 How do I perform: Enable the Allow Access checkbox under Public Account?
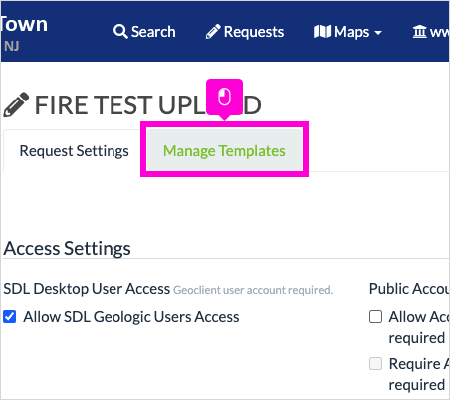[375, 317]
